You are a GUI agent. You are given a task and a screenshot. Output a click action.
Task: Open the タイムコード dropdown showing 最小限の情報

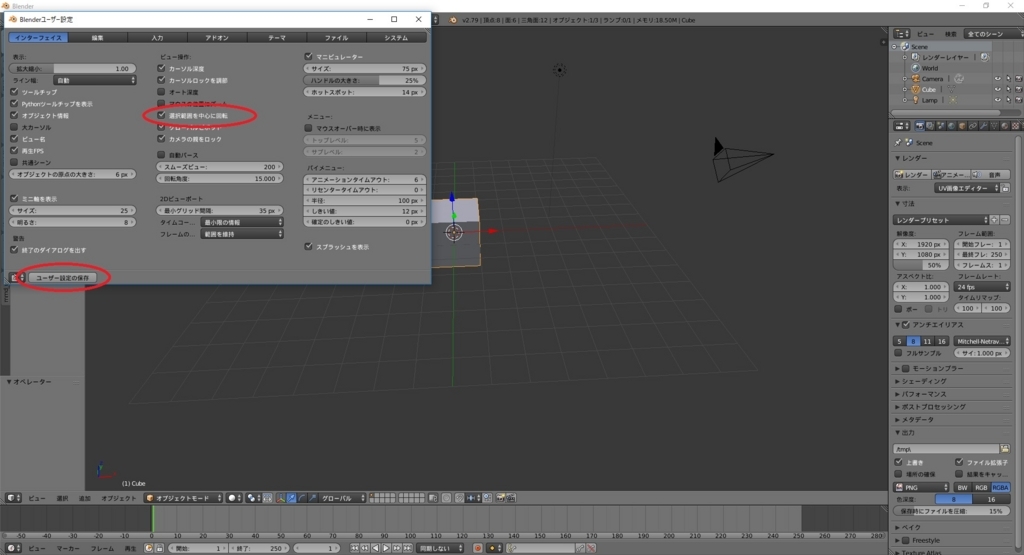tap(242, 222)
